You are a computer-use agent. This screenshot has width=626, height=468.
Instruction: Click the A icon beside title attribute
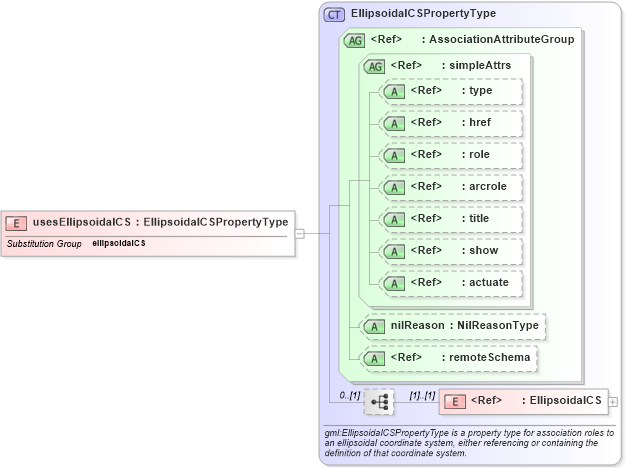[x=394, y=220]
